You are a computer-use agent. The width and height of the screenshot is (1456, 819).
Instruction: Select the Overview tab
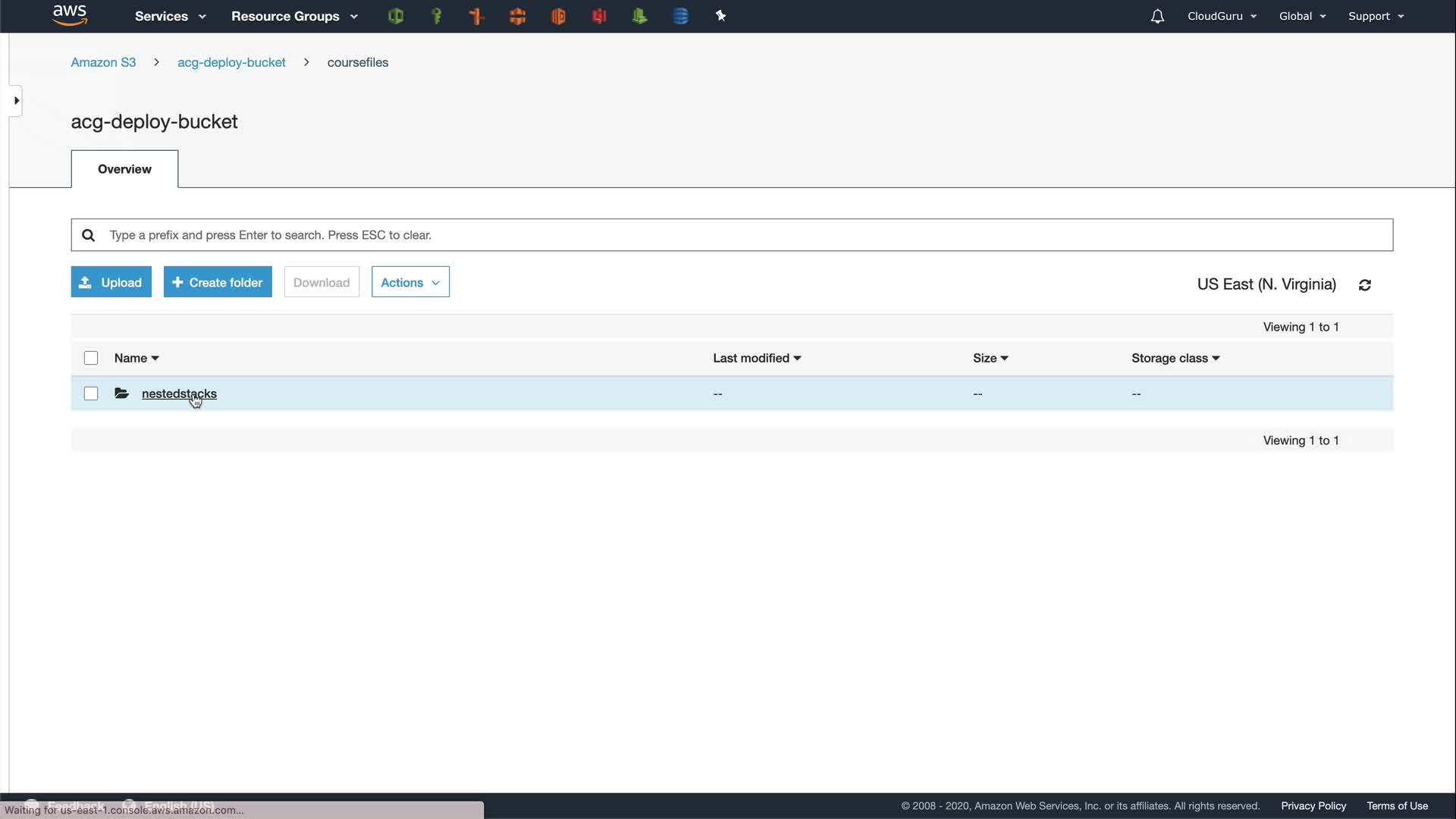click(x=124, y=169)
